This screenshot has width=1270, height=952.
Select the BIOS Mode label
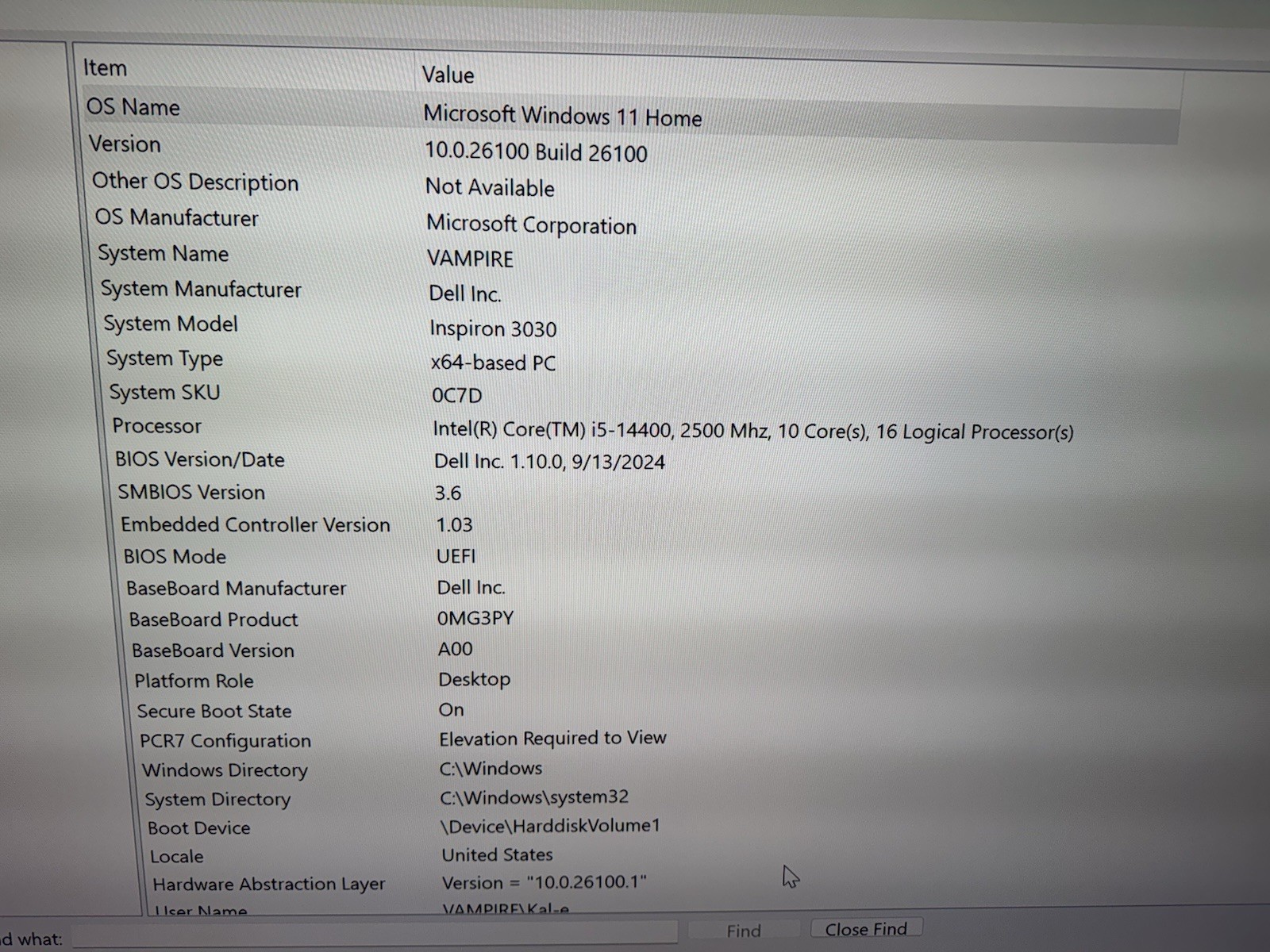(x=175, y=557)
